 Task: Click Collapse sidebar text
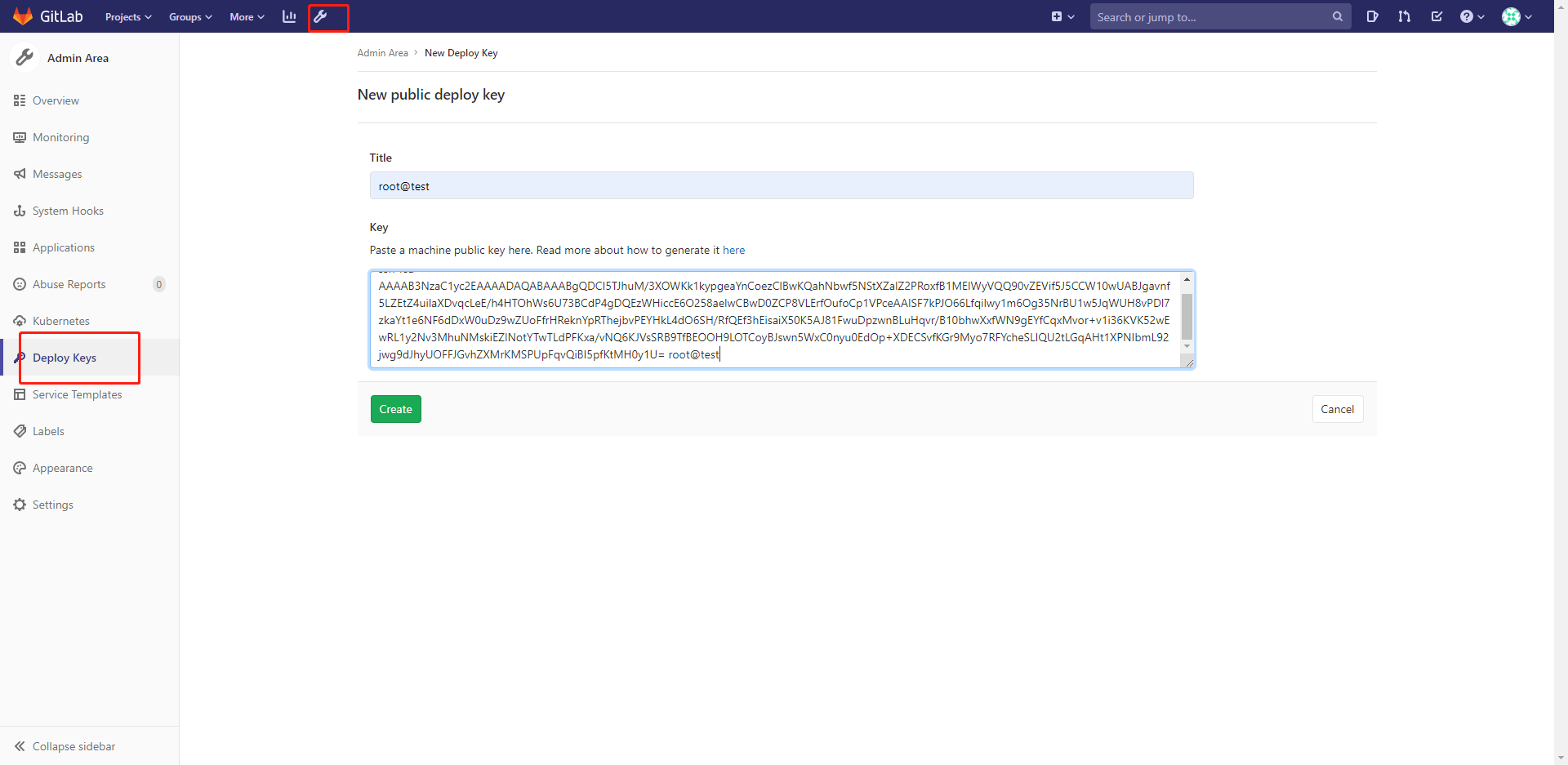click(73, 746)
